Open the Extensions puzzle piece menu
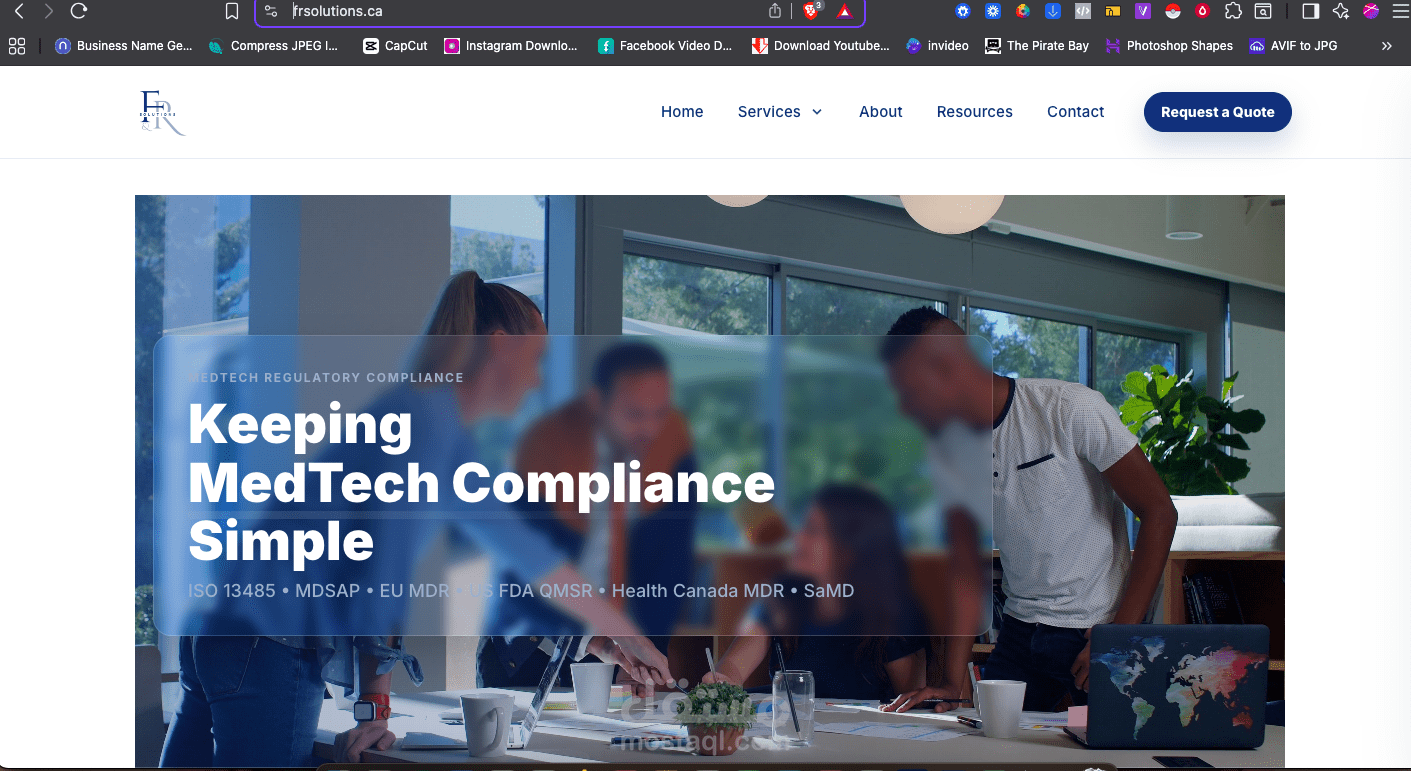The image size is (1411, 771). [1233, 11]
